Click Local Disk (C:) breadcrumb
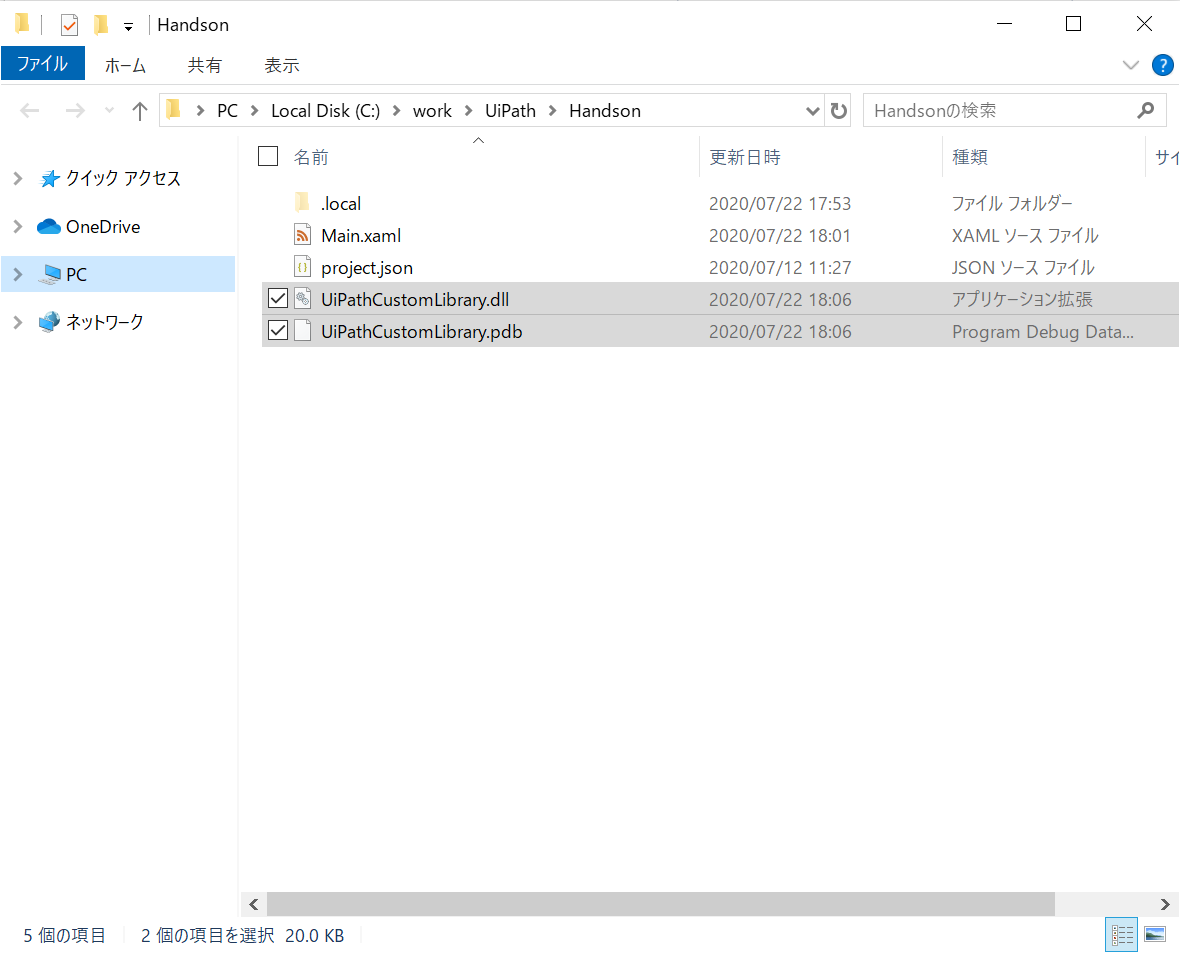The image size is (1180, 953). click(325, 111)
